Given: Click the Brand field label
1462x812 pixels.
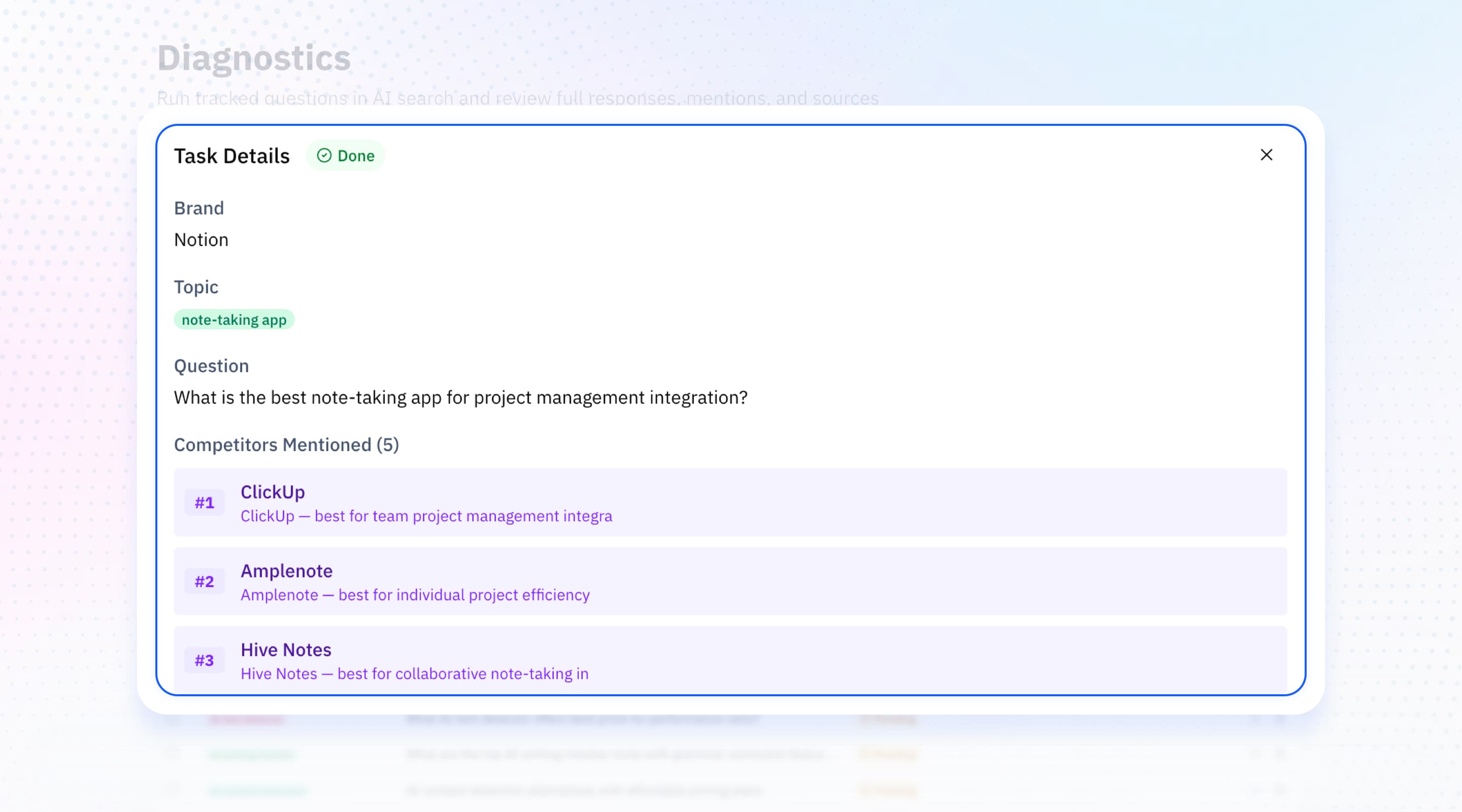Looking at the screenshot, I should [x=198, y=208].
